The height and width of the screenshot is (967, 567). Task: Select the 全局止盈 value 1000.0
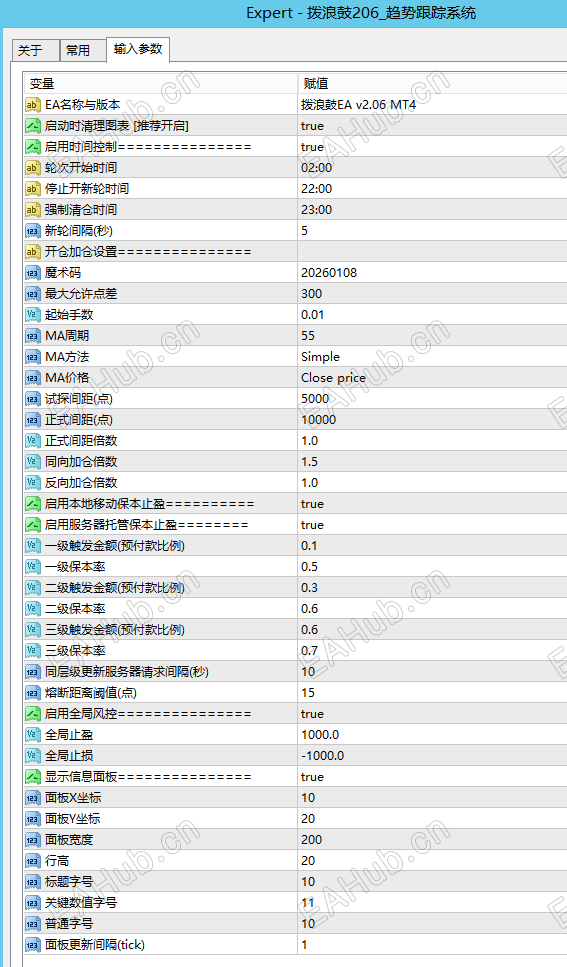point(320,735)
